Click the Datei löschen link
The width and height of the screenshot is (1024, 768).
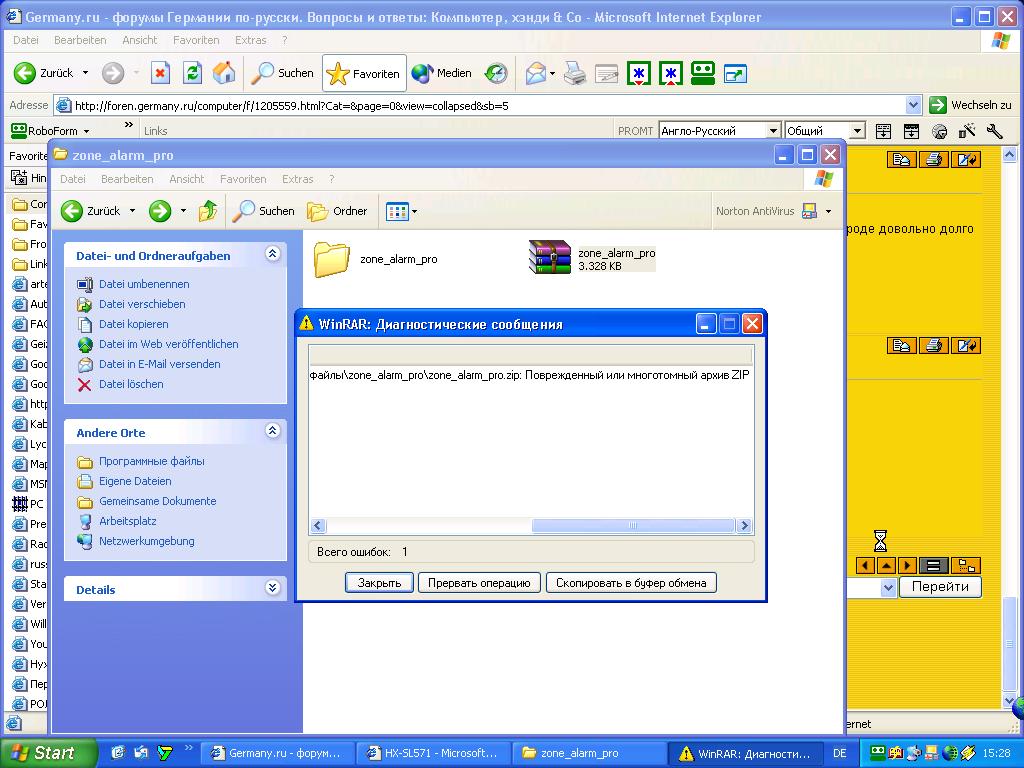131,384
